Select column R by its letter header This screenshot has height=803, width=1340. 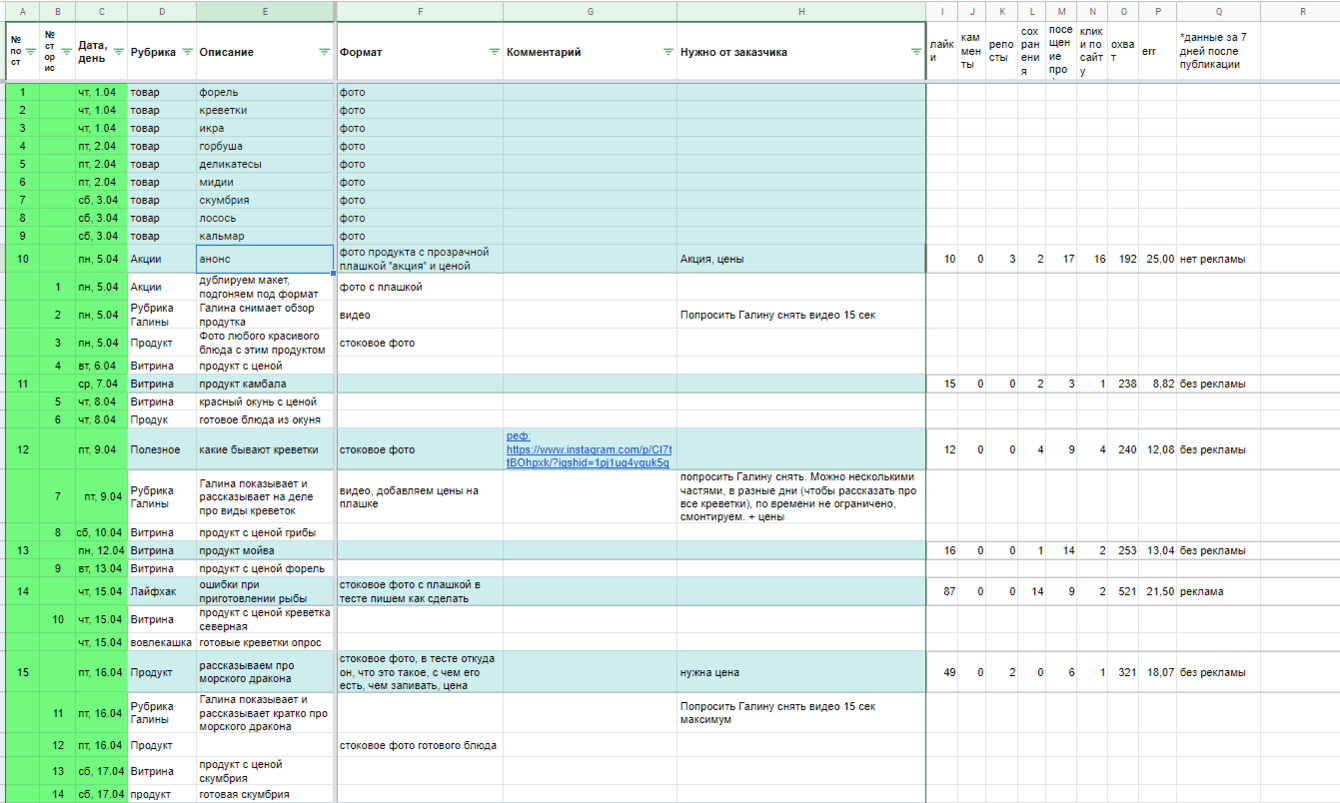tap(1301, 11)
